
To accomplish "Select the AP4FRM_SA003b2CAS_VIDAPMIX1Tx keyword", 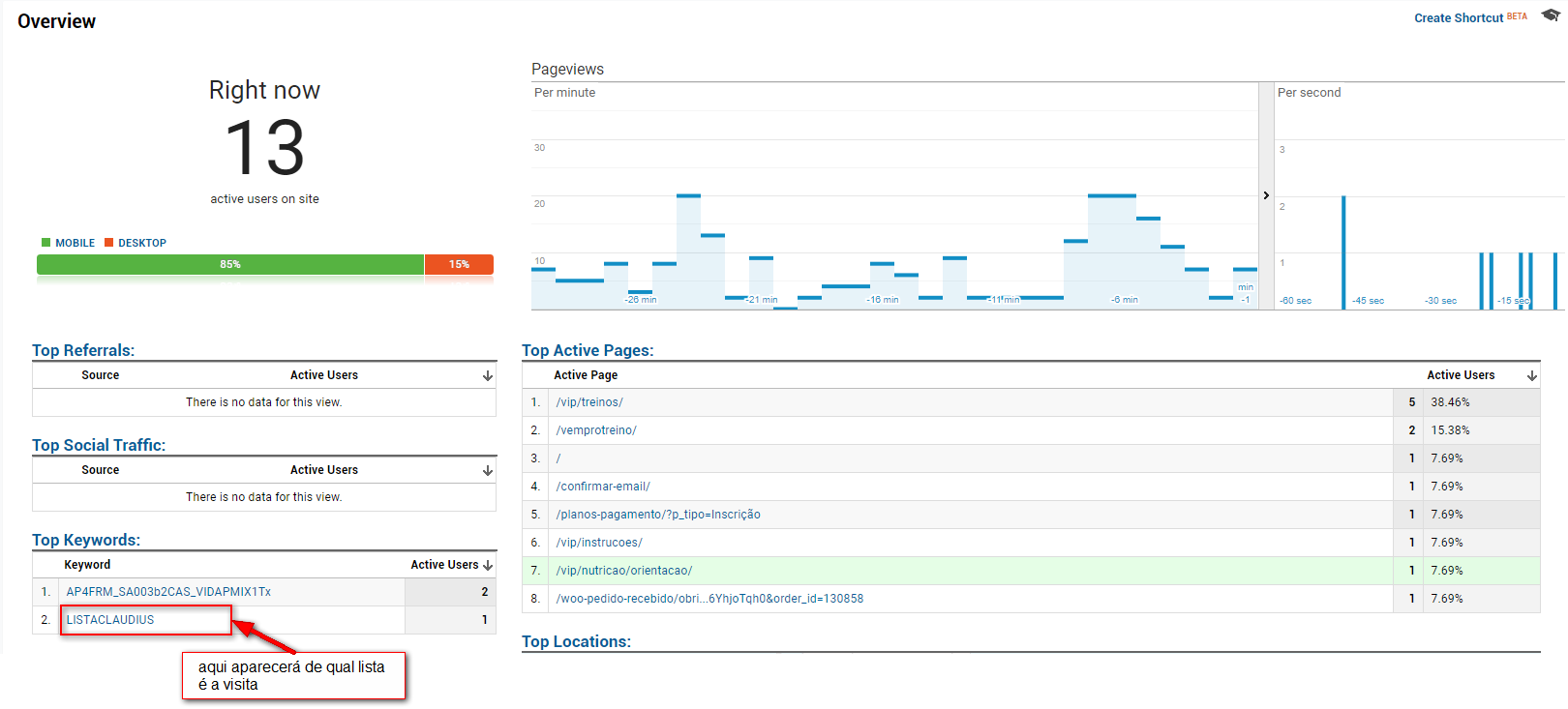I will (x=168, y=592).
